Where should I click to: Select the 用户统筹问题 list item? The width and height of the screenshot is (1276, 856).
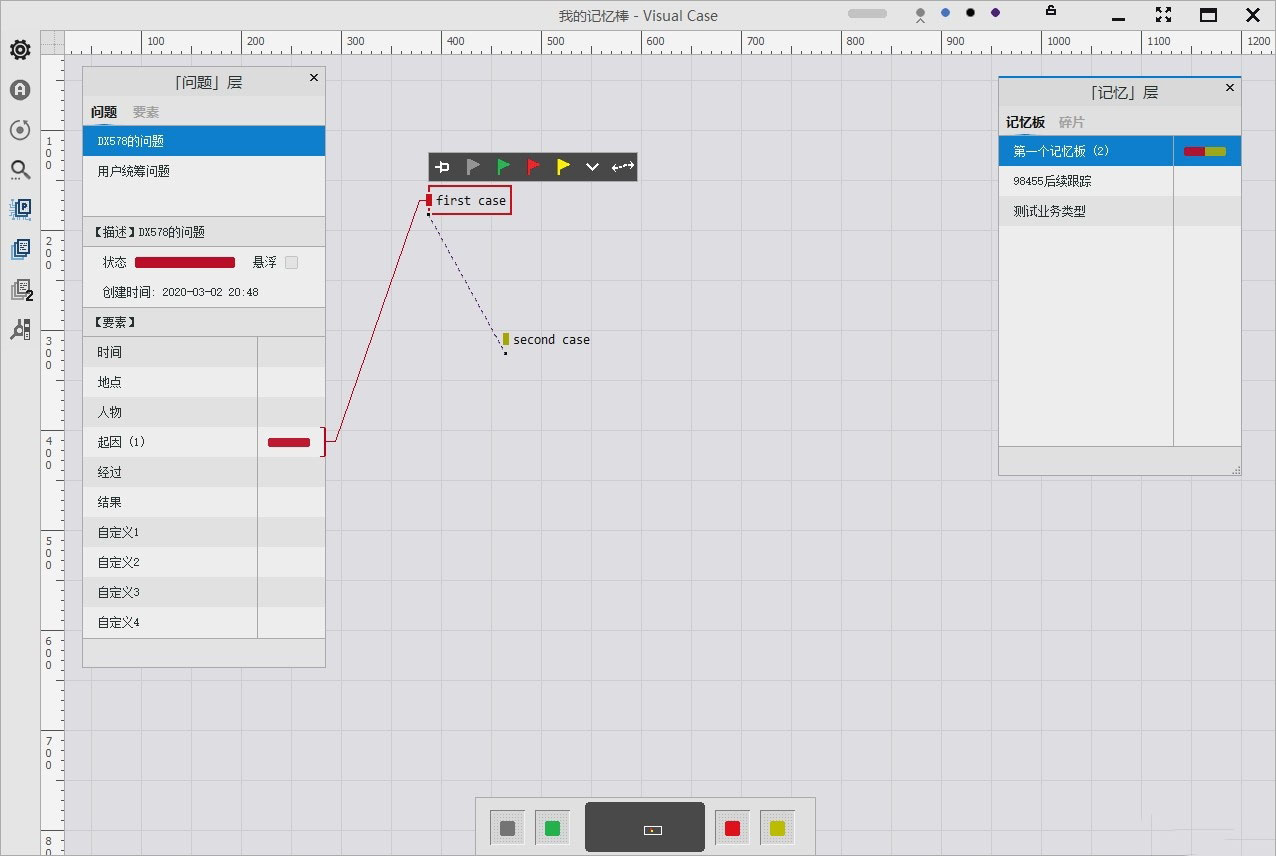coord(204,171)
